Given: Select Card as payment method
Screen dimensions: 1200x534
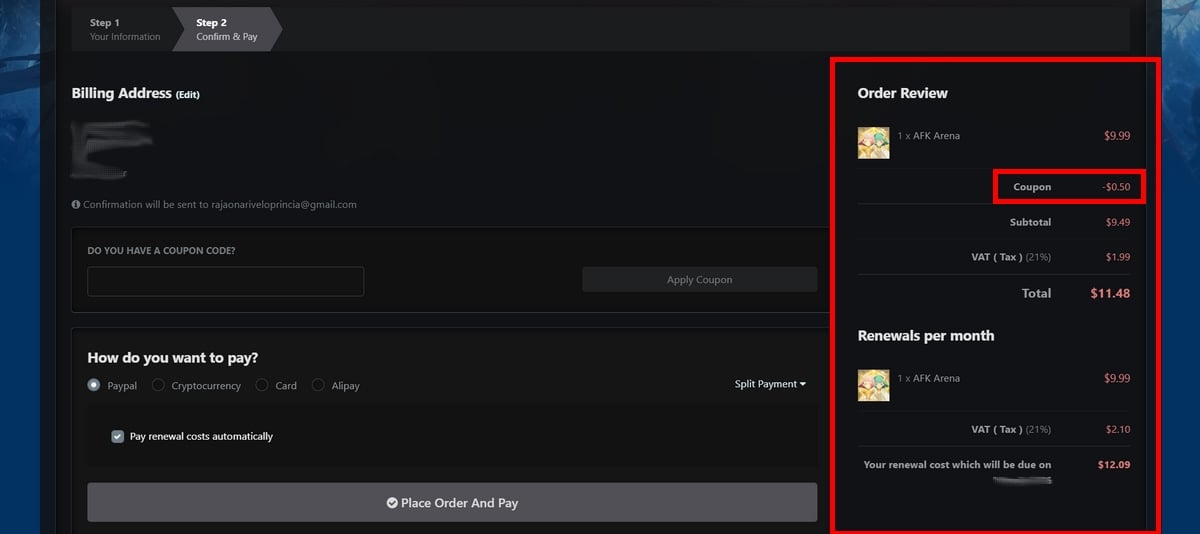Looking at the screenshot, I should point(262,385).
